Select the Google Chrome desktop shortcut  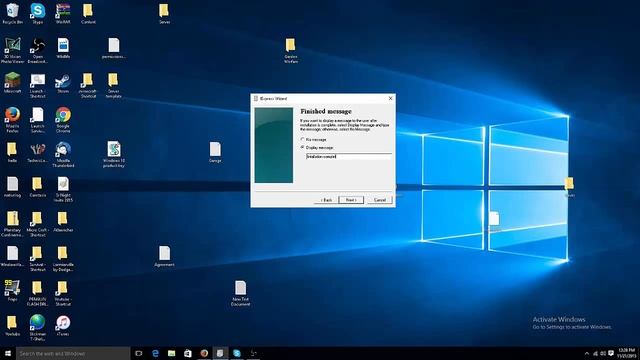[x=63, y=120]
